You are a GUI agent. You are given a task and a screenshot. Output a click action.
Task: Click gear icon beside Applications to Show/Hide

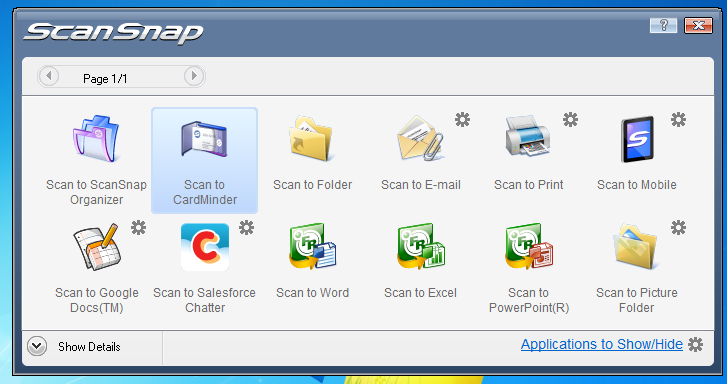tap(695, 345)
